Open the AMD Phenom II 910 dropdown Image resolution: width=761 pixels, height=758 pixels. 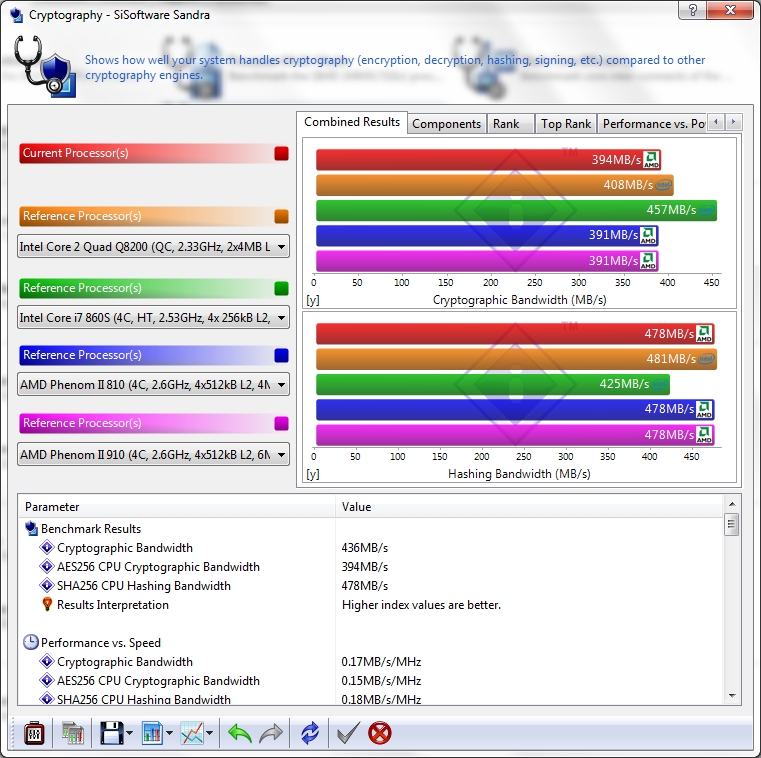(x=153, y=454)
